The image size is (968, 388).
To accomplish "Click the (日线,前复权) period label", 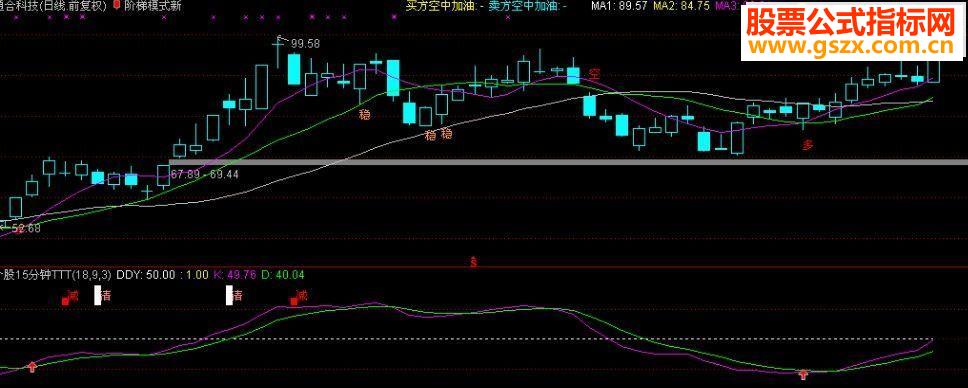I will coord(73,6).
